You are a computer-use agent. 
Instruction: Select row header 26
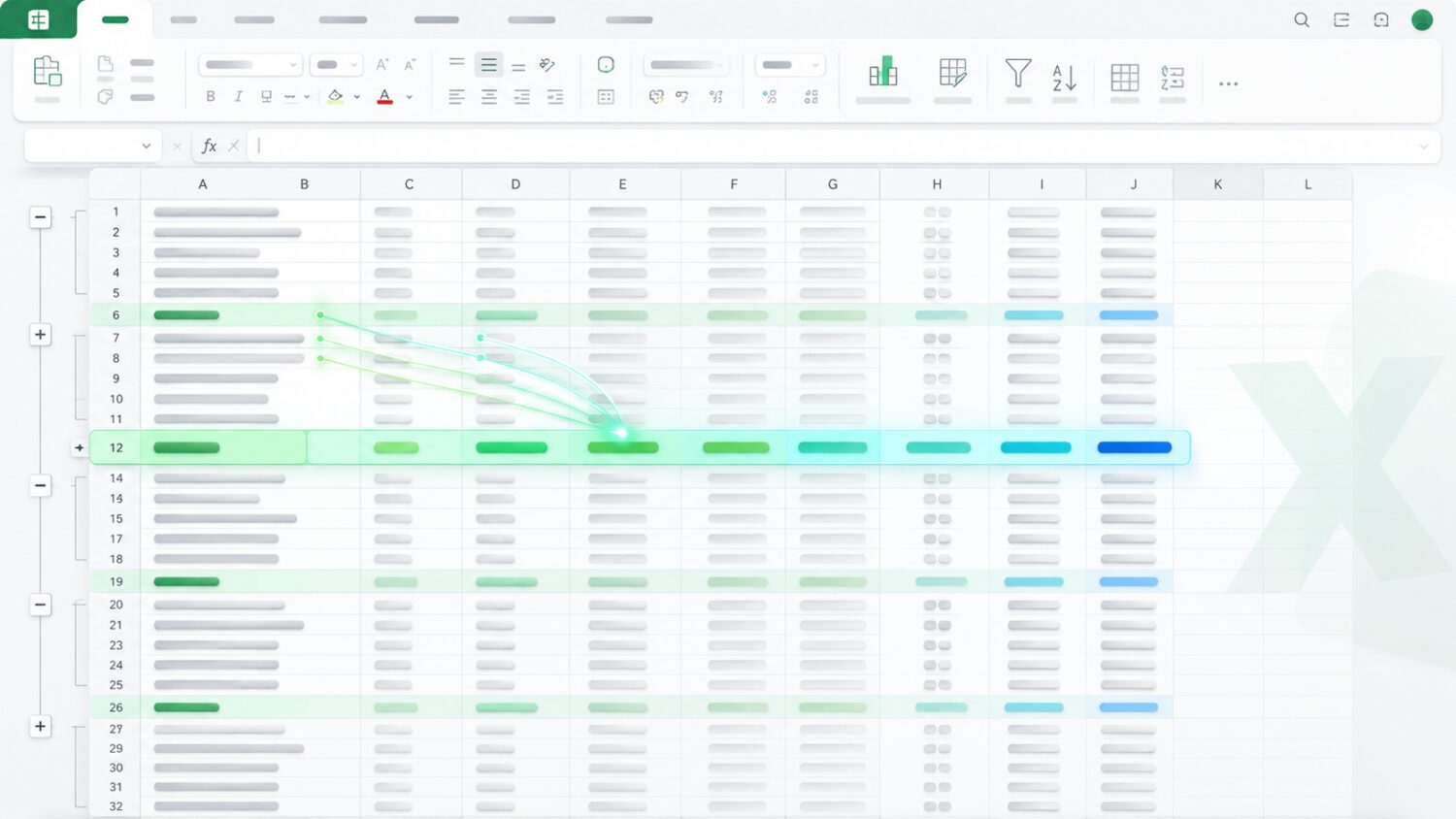click(116, 707)
